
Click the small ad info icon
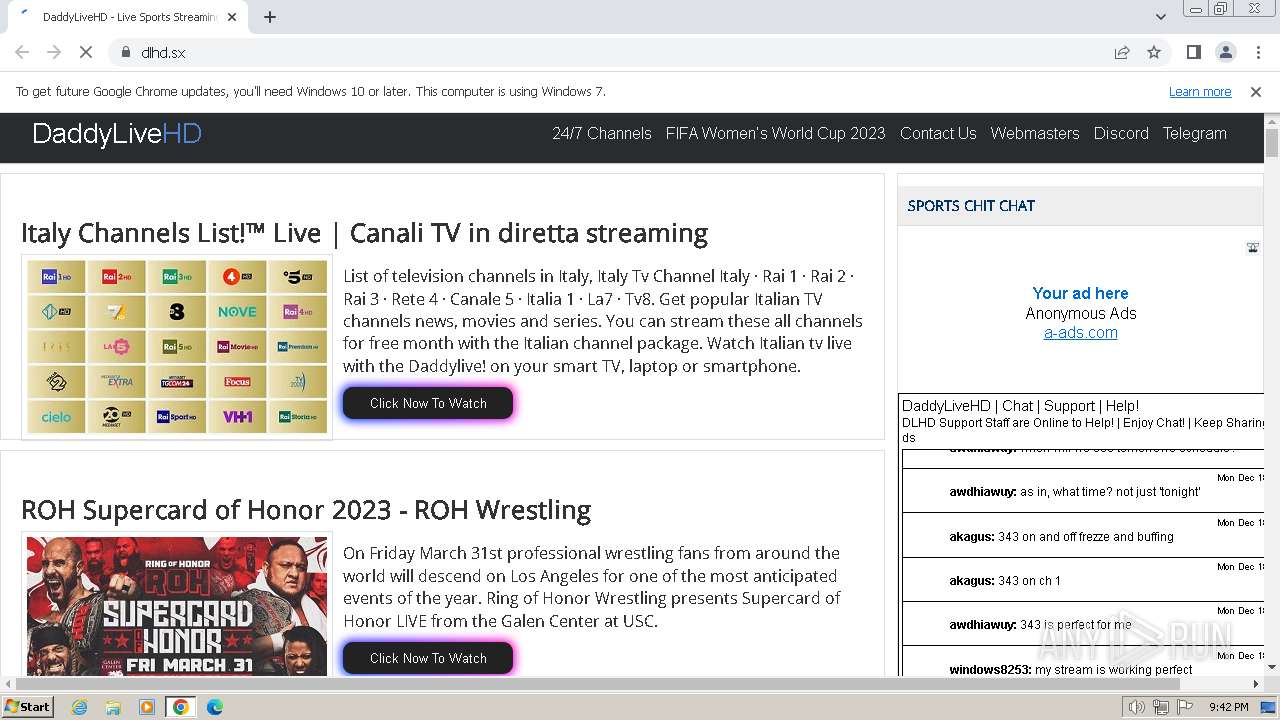tap(1252, 248)
